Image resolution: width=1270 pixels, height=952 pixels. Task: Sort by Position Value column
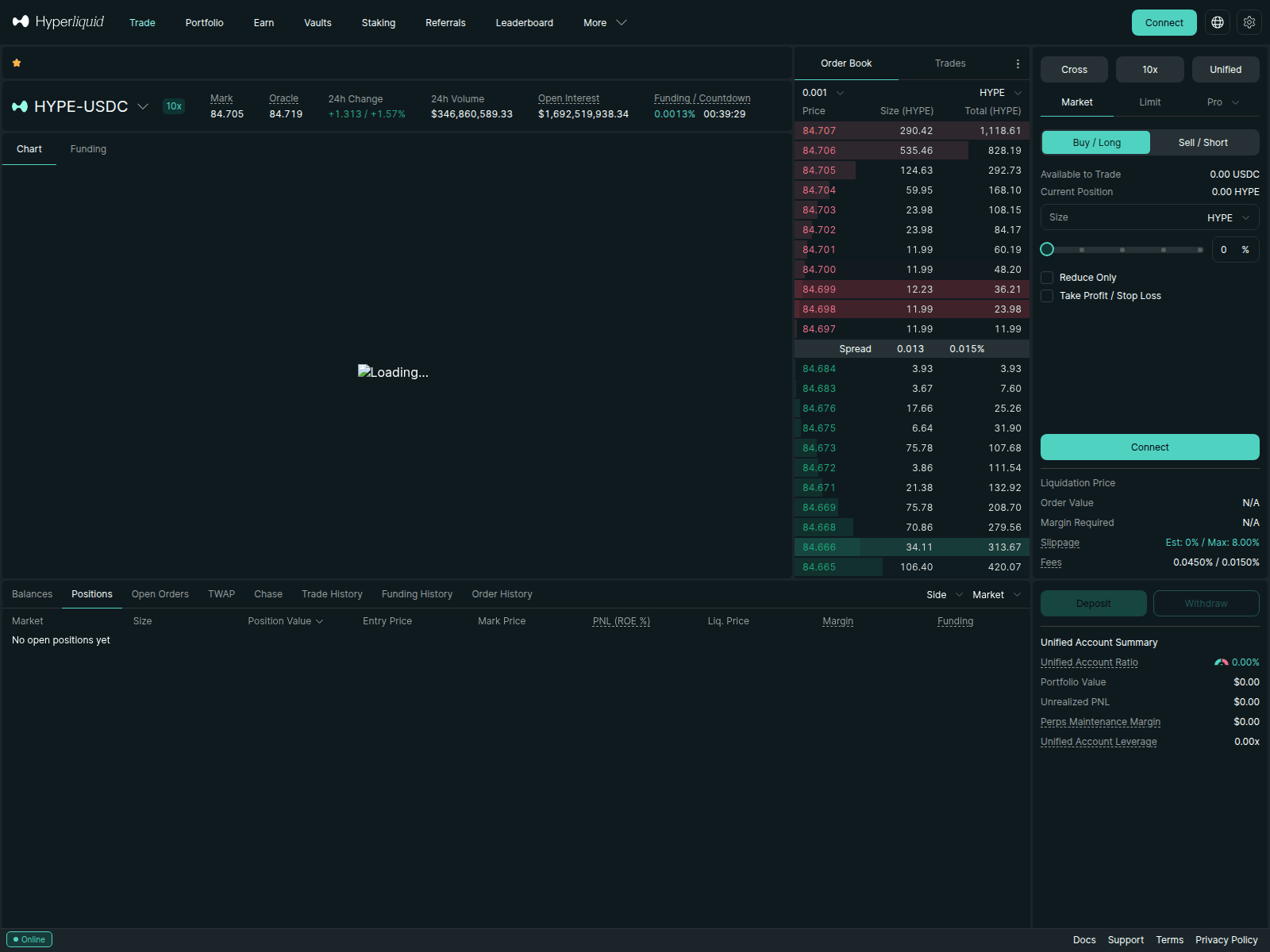285,621
